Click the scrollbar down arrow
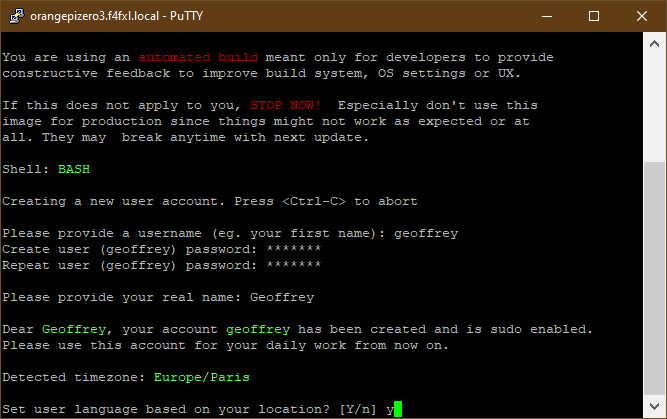The image size is (667, 419). pyautogui.click(x=654, y=406)
